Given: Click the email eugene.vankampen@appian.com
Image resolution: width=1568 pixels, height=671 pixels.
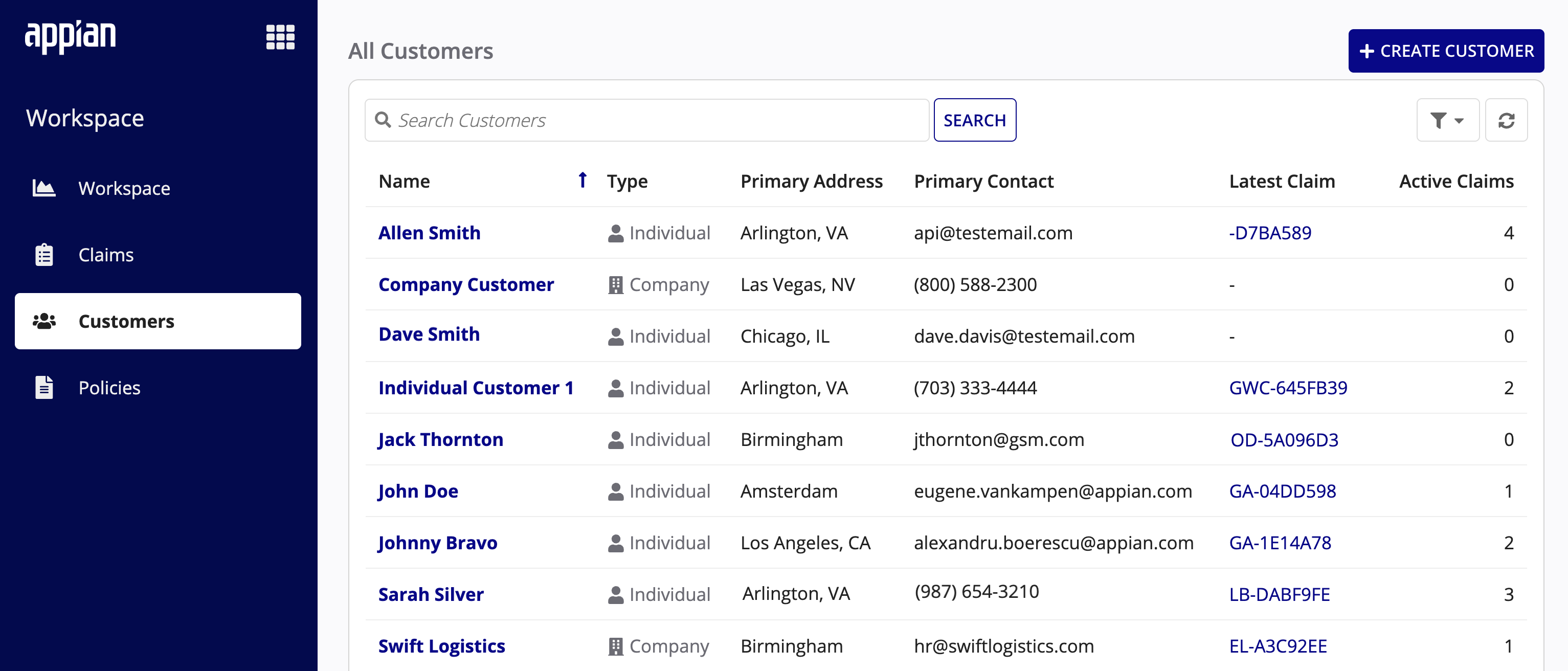Looking at the screenshot, I should click(x=1052, y=491).
